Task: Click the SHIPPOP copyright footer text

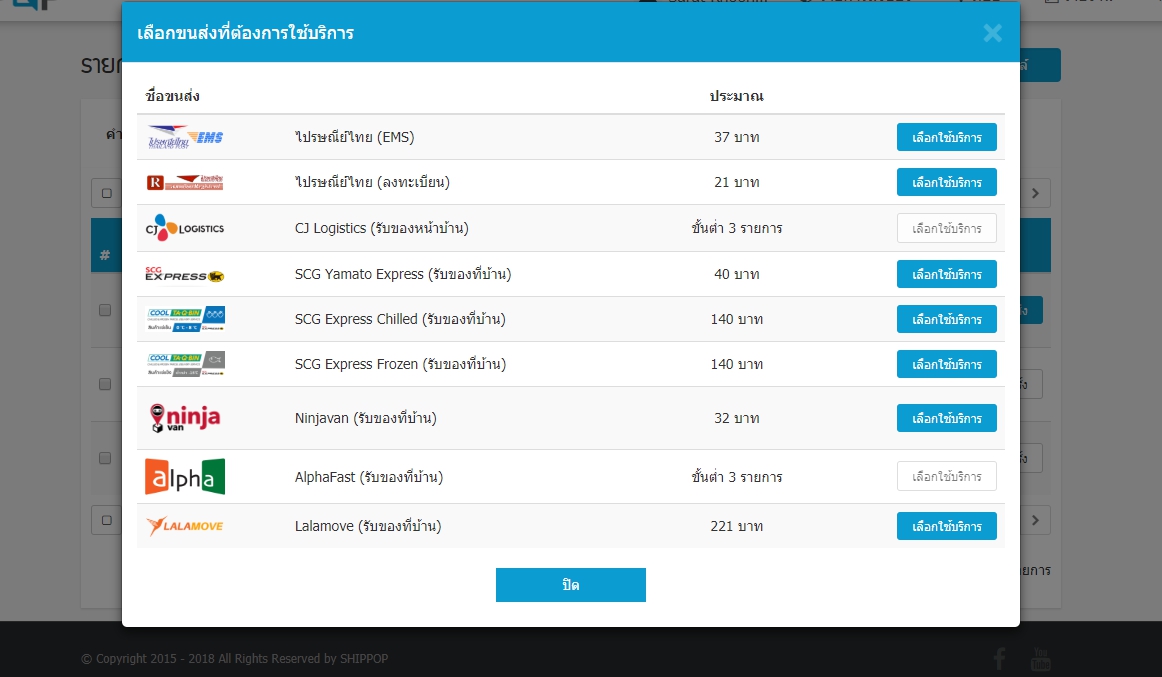Action: tap(234, 658)
